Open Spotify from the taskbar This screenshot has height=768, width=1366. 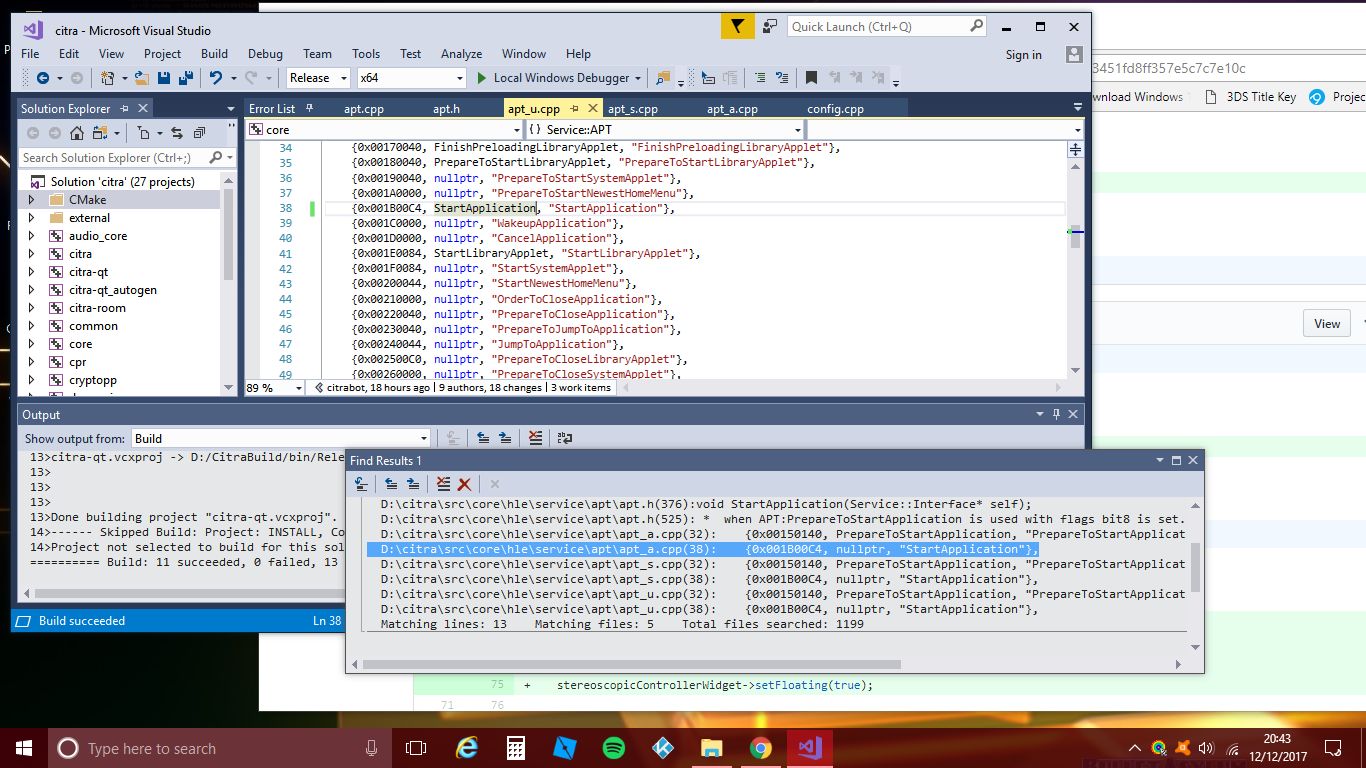[x=613, y=748]
